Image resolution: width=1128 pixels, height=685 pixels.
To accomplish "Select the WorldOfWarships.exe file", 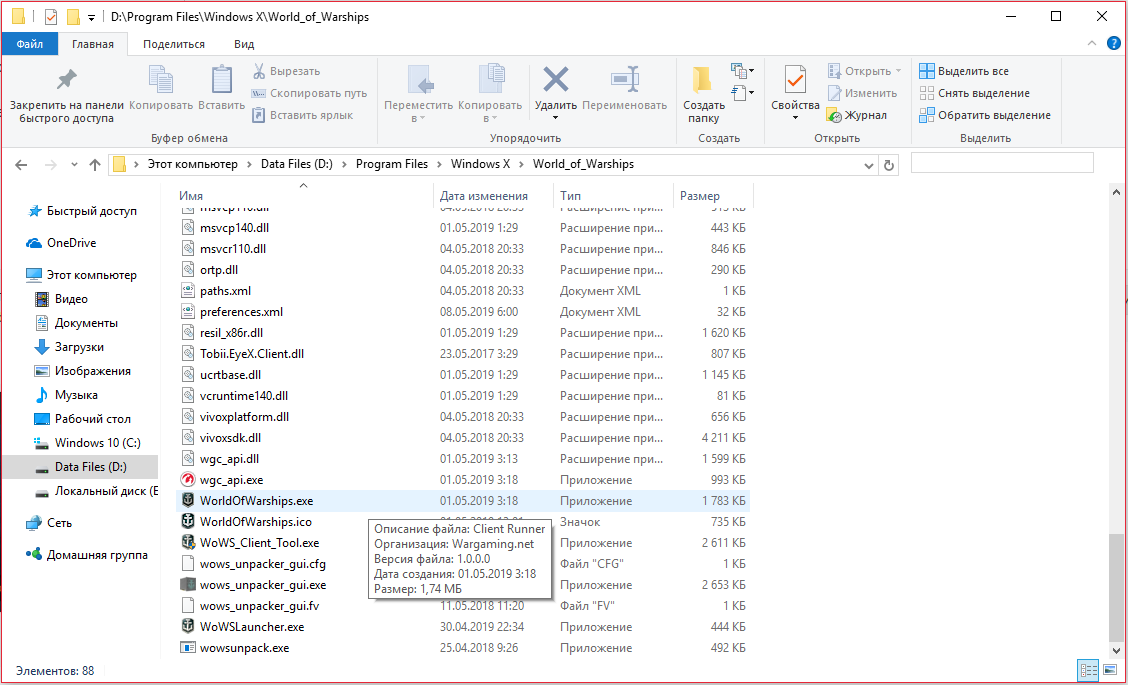I will click(463, 501).
